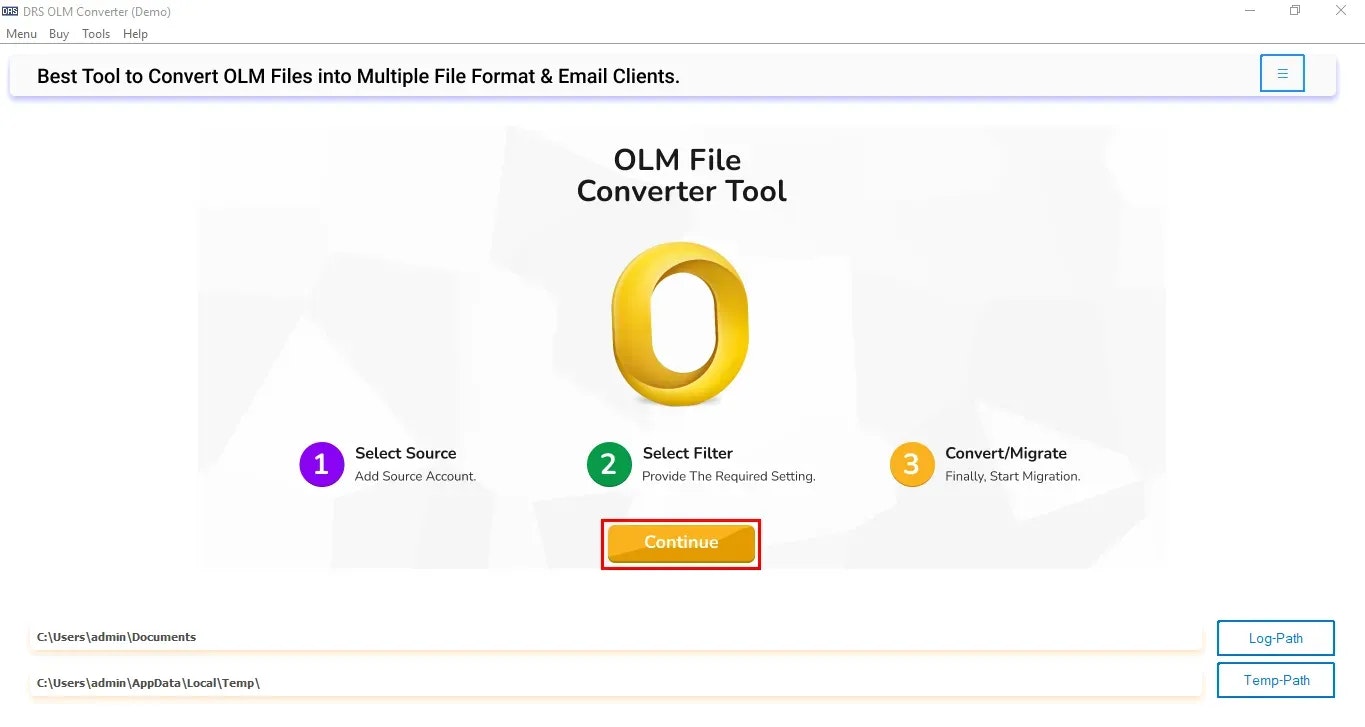Screen dimensions: 1365x727
Task: Click 'Provide The Required Setting.' text
Action: 729,476
